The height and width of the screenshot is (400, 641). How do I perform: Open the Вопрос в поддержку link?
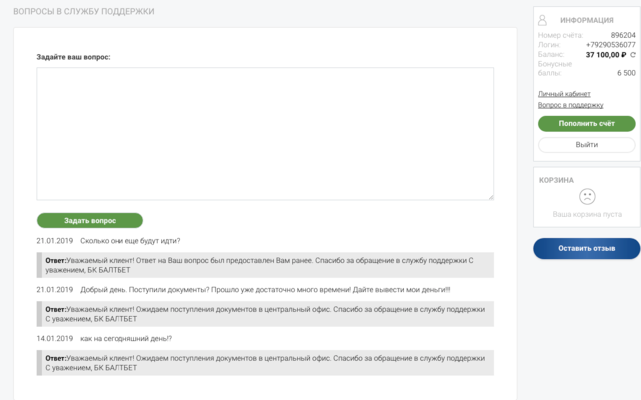[x=570, y=105]
